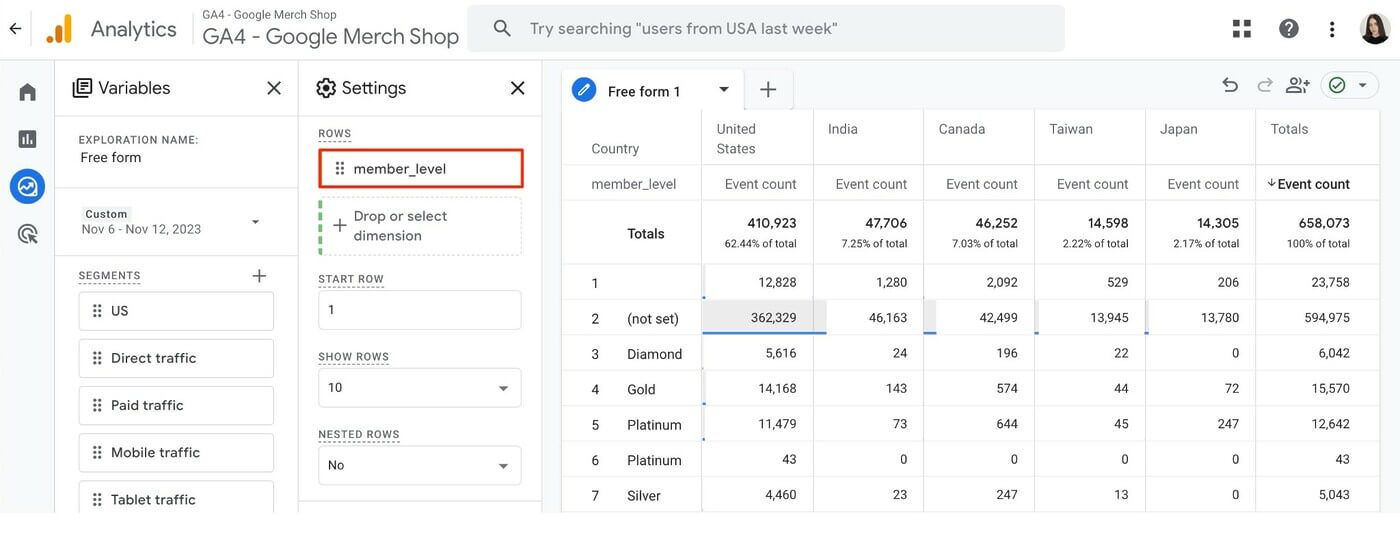Select the Free form 1 tab
Image resolution: width=1400 pixels, height=533 pixels.
644,91
